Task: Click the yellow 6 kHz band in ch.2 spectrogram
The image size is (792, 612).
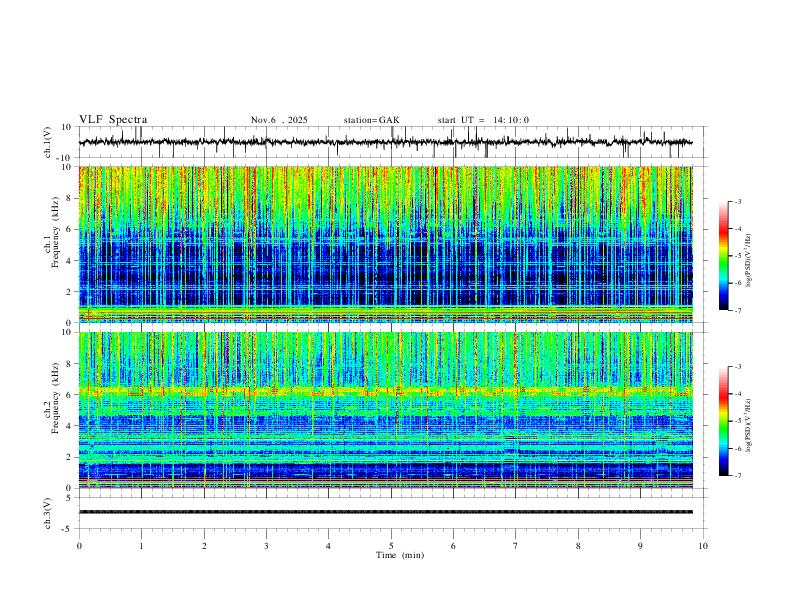Action: pos(385,391)
